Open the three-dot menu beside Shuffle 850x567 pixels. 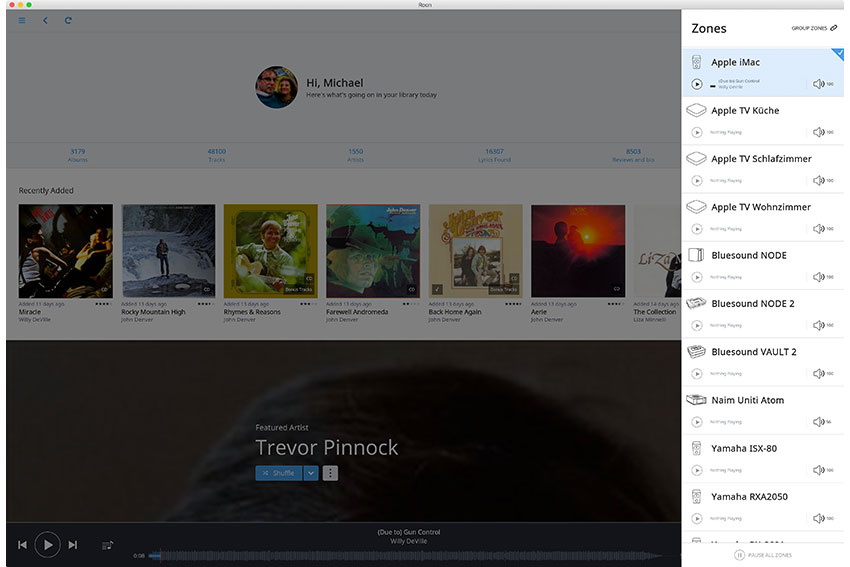(330, 473)
